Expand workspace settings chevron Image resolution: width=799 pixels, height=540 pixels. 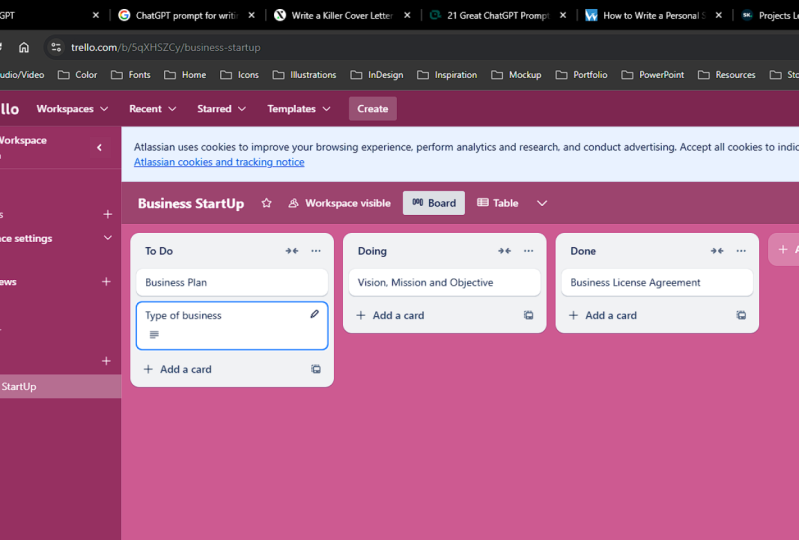click(108, 238)
